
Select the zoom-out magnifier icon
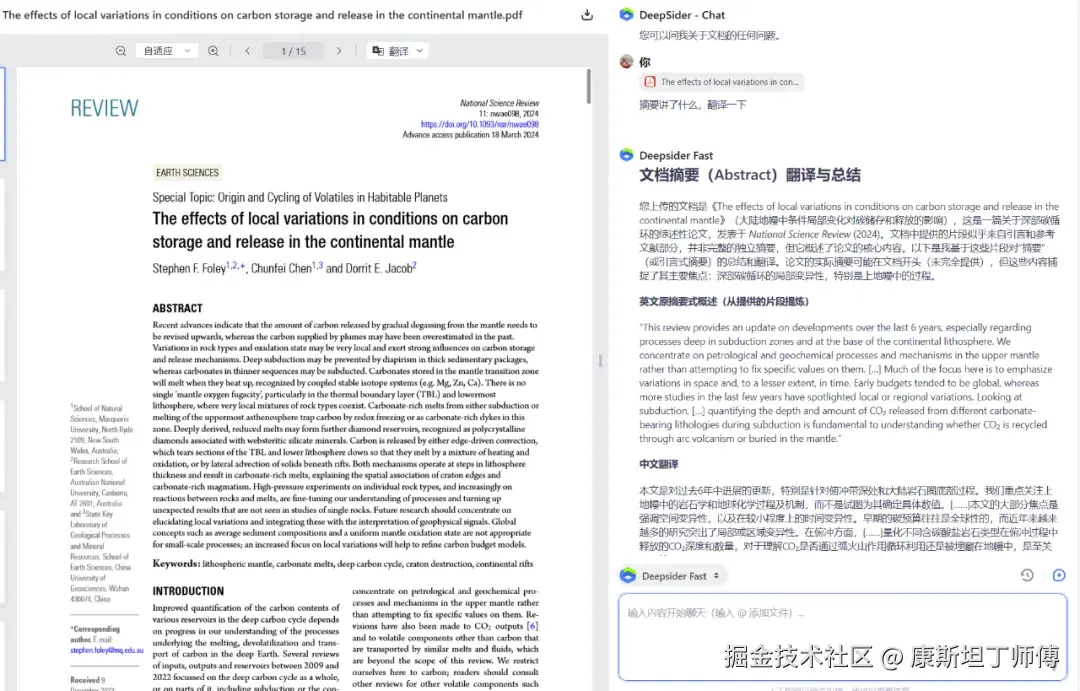pyautogui.click(x=120, y=50)
